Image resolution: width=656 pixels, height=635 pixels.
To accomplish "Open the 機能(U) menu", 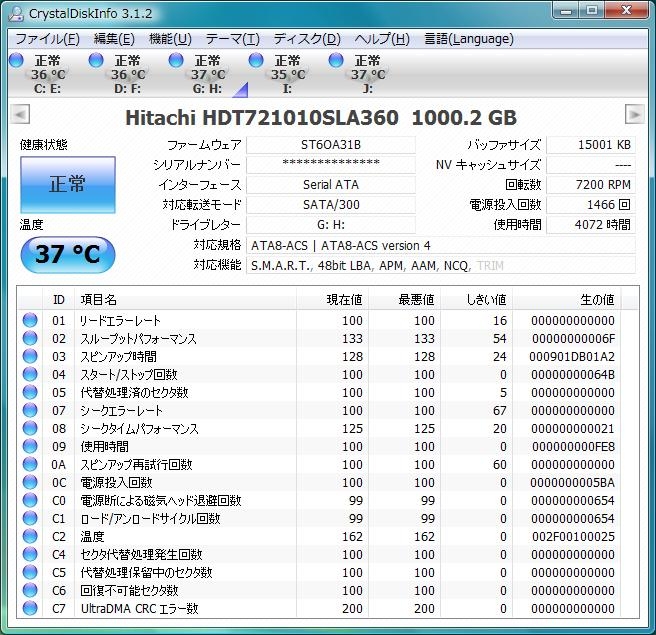I will (x=170, y=39).
